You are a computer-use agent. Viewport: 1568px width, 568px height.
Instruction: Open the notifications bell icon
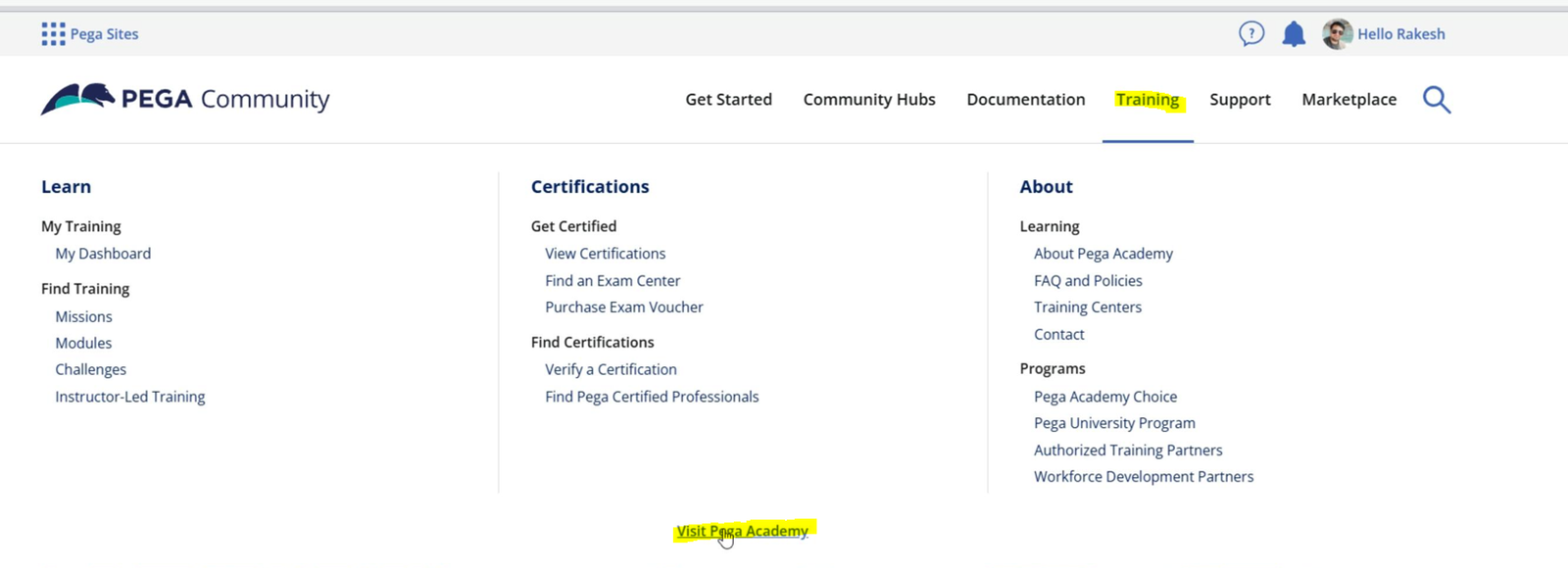click(1294, 34)
